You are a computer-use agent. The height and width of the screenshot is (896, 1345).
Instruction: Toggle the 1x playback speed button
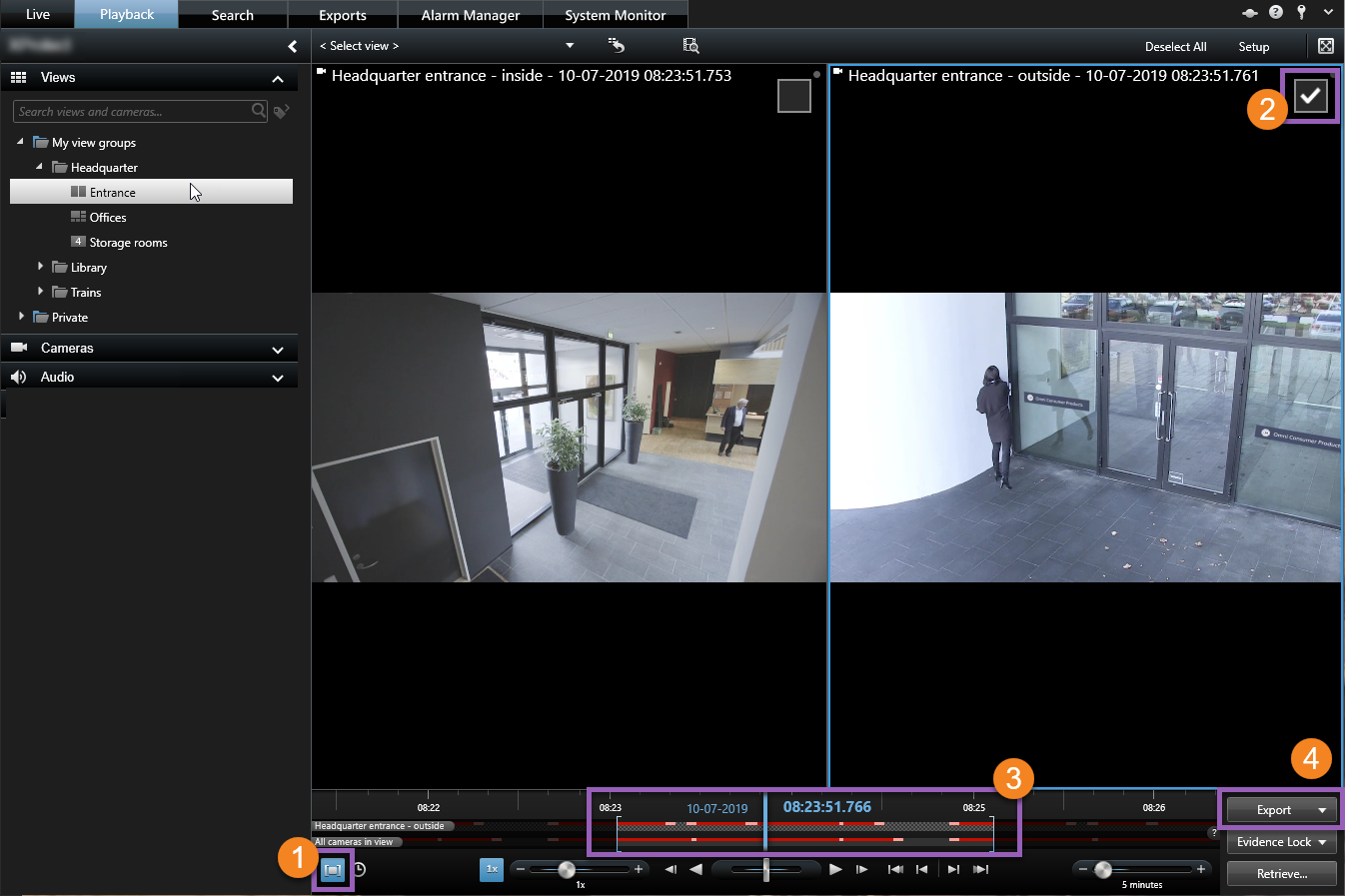(x=492, y=869)
